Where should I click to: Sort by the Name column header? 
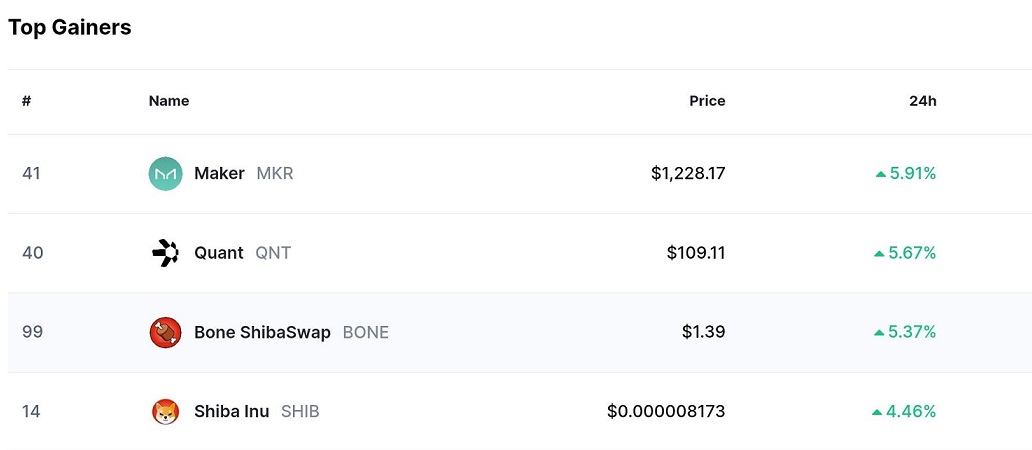169,101
